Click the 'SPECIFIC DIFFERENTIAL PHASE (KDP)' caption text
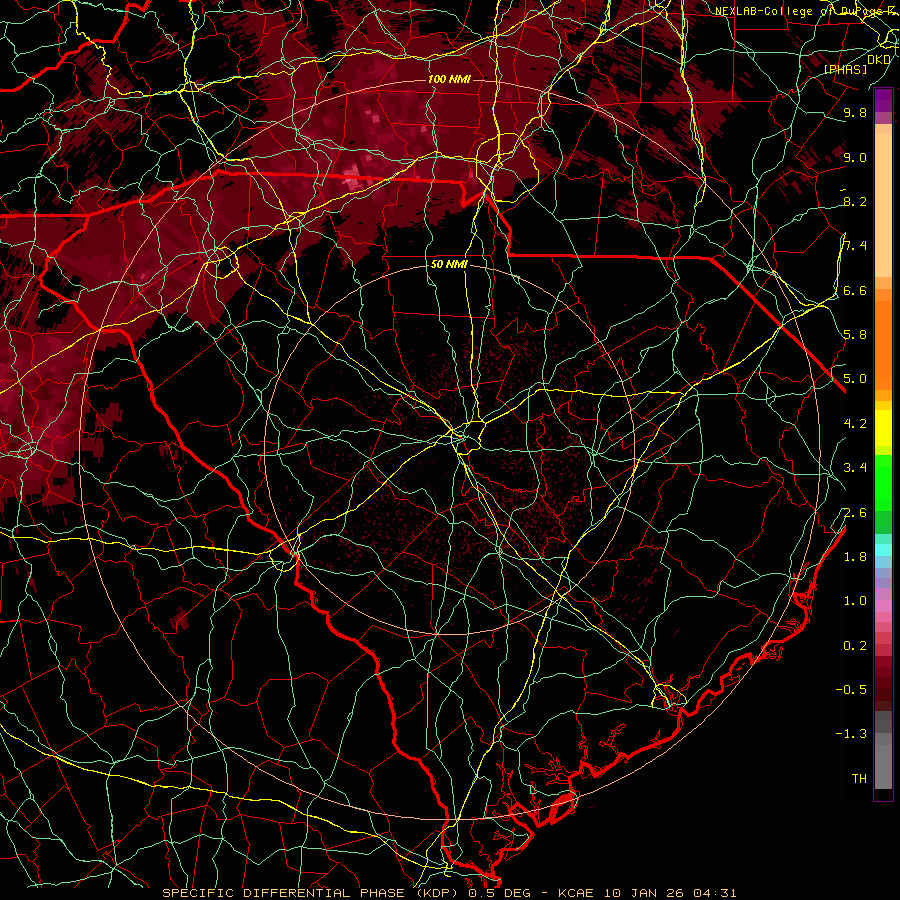 (312, 893)
